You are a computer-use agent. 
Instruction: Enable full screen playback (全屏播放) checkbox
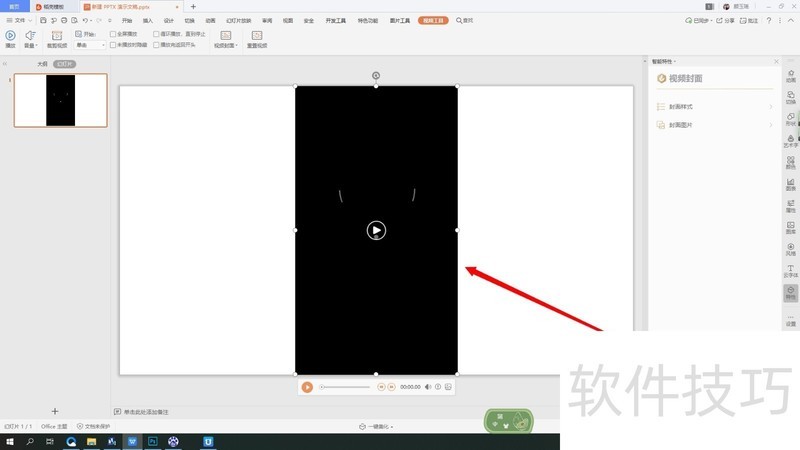pyautogui.click(x=113, y=33)
